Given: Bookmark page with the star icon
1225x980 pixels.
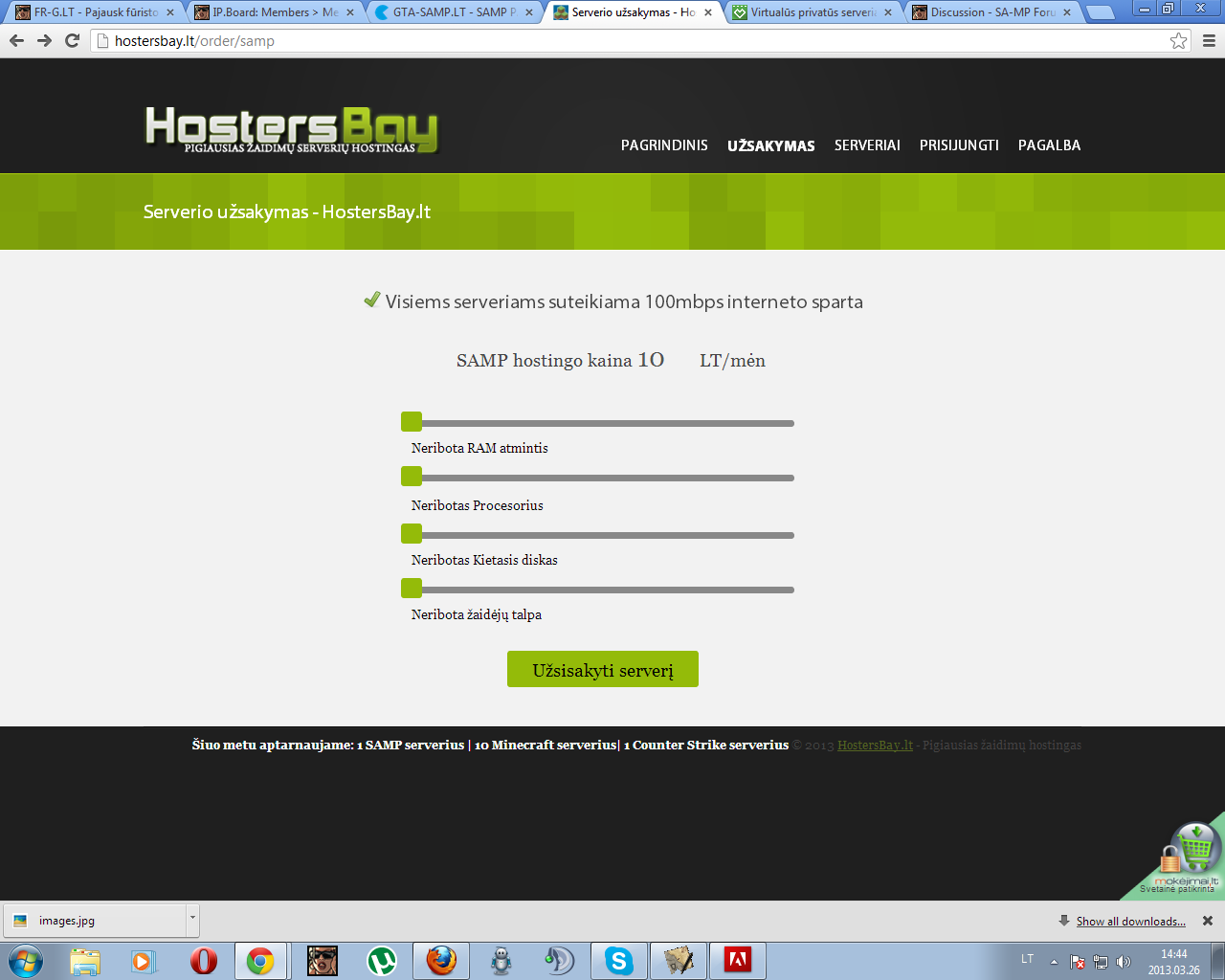Looking at the screenshot, I should [x=1178, y=40].
